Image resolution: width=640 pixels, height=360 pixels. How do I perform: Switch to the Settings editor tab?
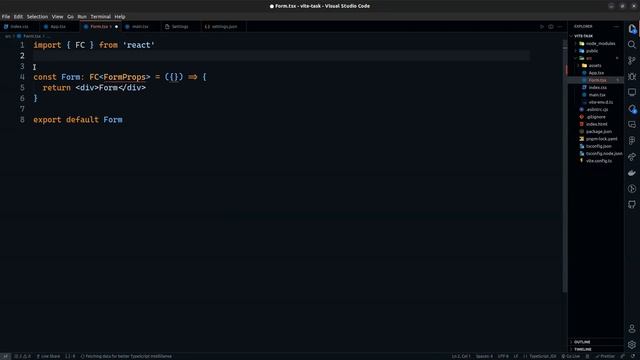pos(180,27)
